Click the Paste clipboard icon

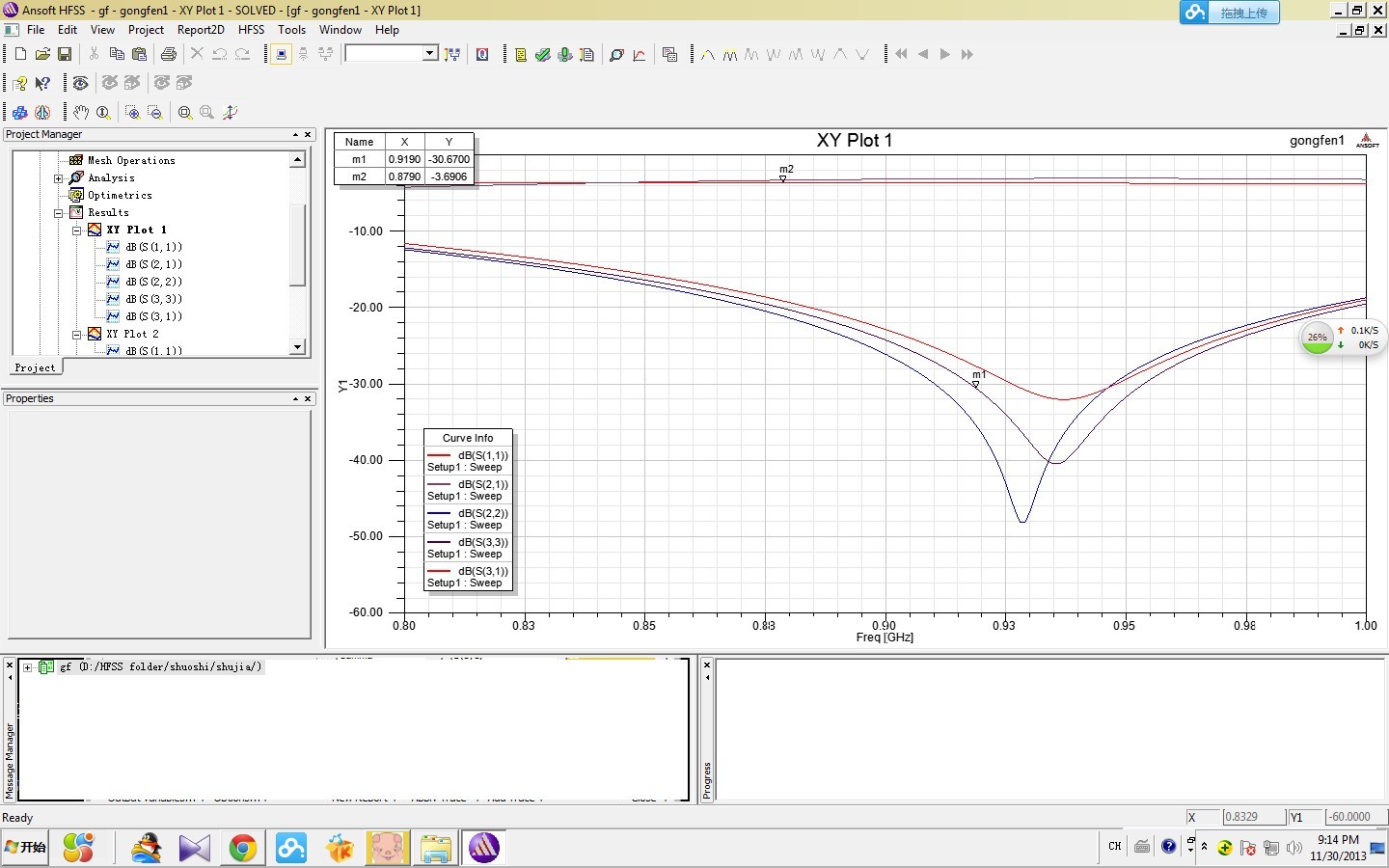pos(139,54)
